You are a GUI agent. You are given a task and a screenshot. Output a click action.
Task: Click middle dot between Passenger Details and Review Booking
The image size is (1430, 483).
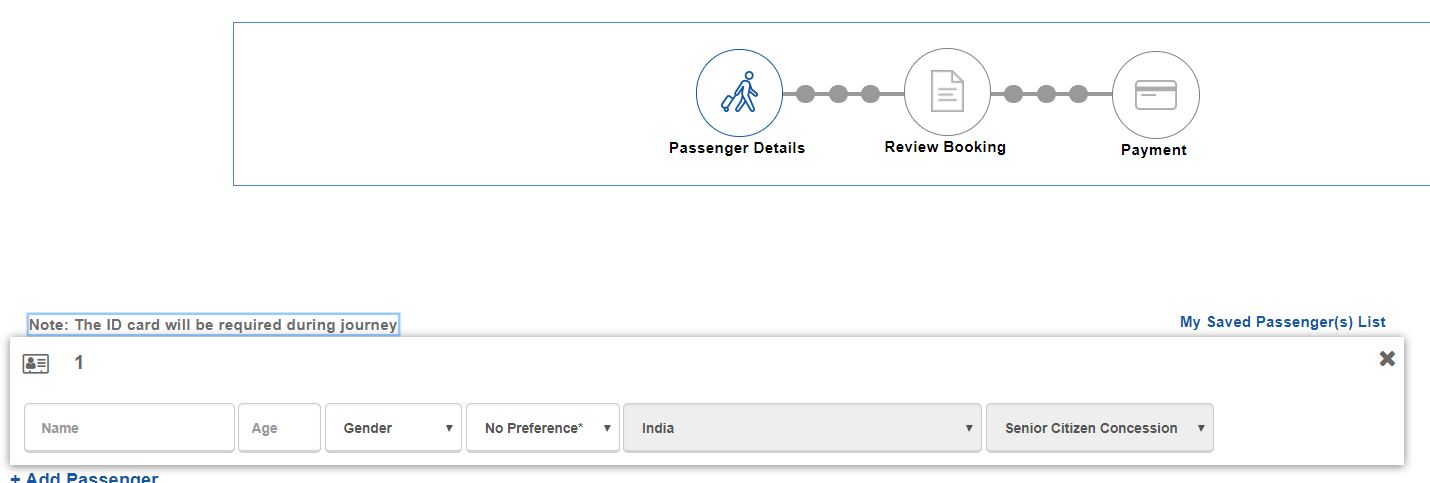tap(838, 94)
